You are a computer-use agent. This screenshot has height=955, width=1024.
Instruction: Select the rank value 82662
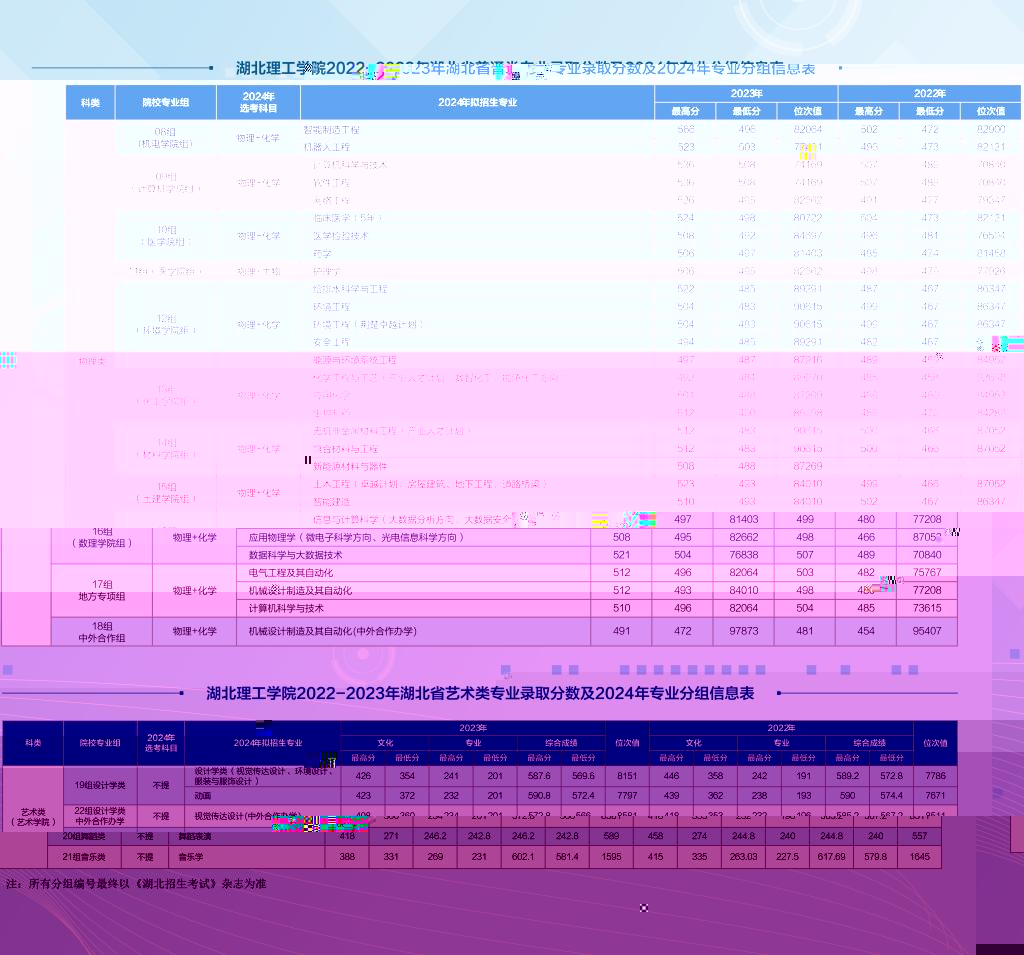pos(744,537)
